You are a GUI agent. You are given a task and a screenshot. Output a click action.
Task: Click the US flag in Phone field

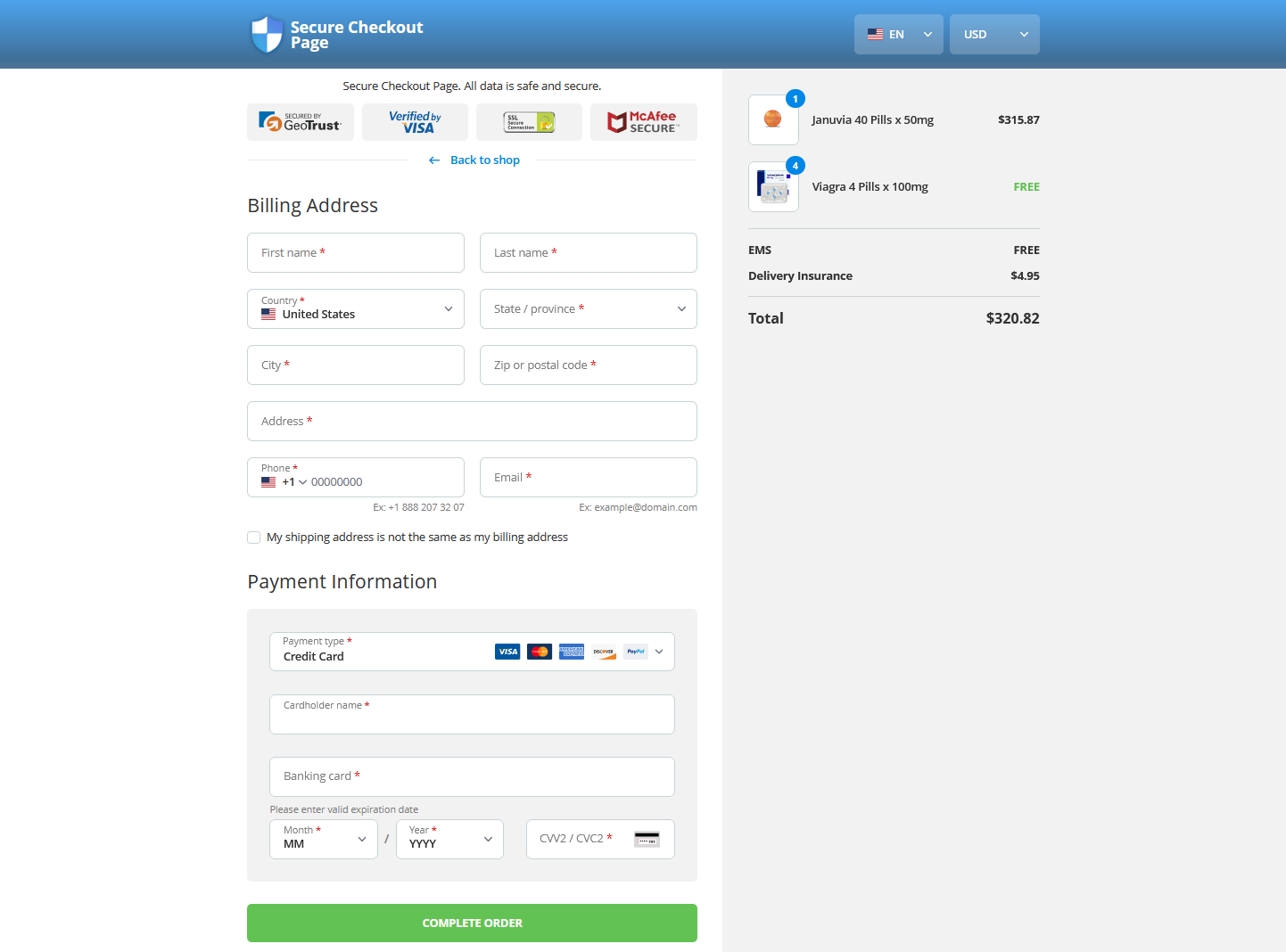point(268,482)
